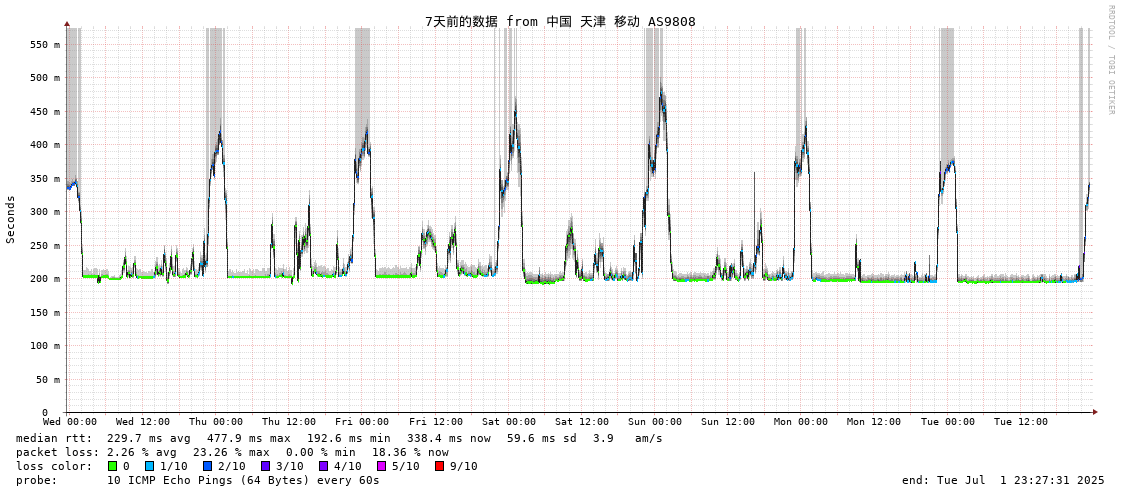Click the Sun 00:00 time label

(656, 422)
